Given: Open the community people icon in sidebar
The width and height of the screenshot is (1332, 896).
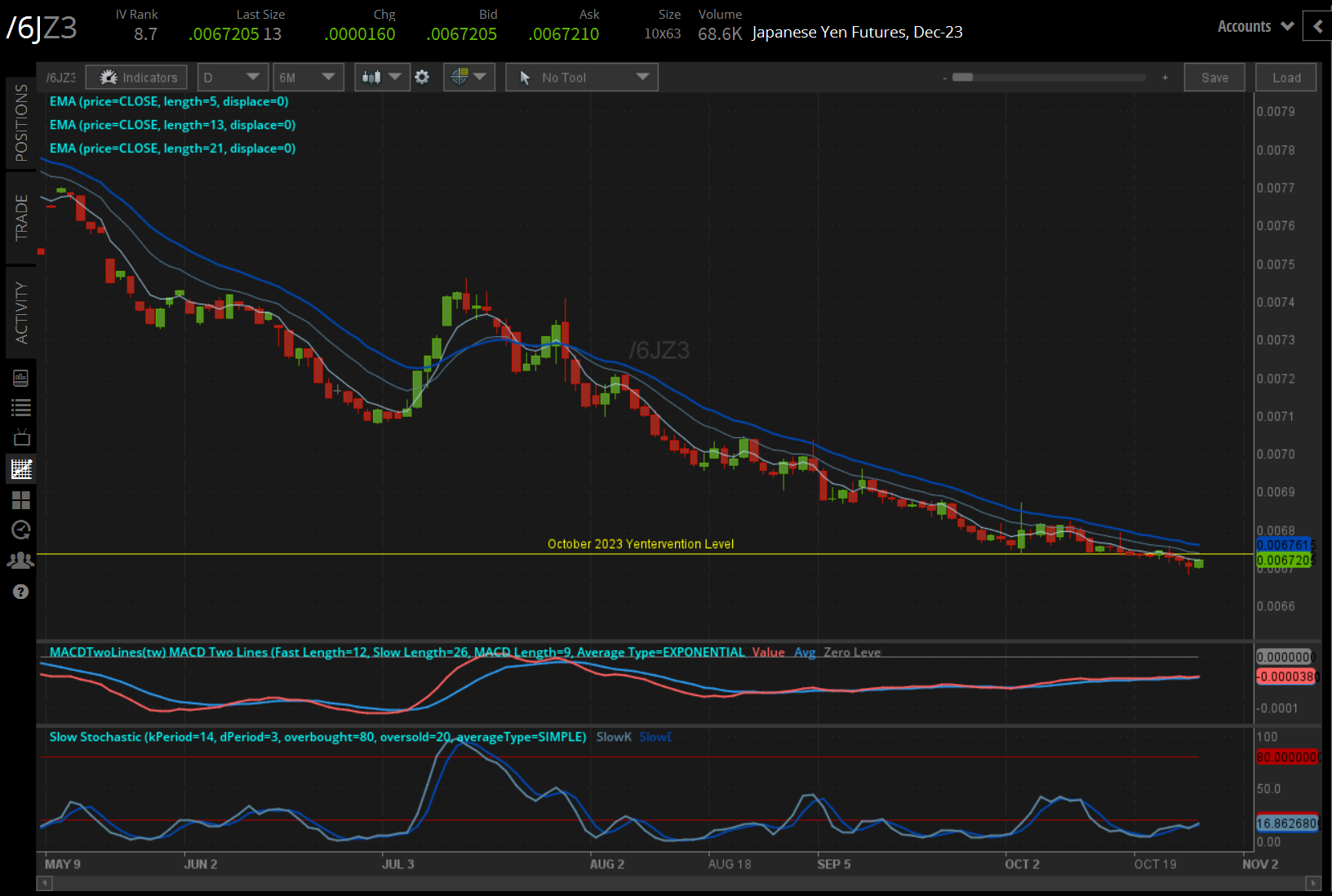Looking at the screenshot, I should click(x=21, y=561).
